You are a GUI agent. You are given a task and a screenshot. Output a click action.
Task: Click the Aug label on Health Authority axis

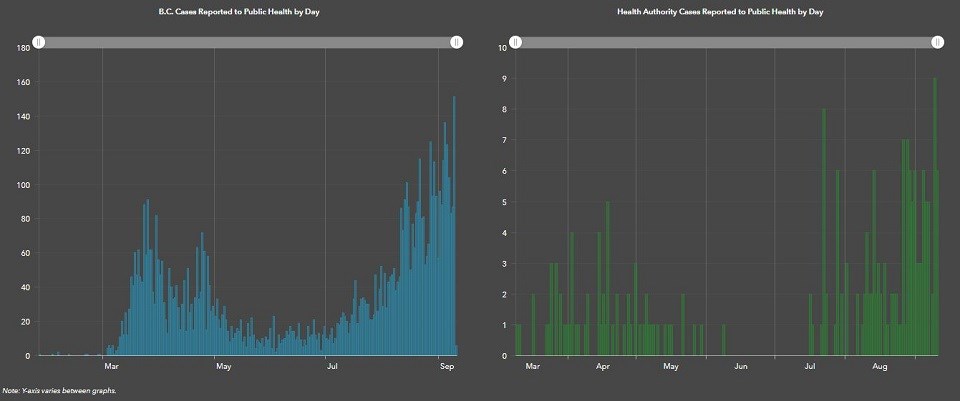point(880,367)
